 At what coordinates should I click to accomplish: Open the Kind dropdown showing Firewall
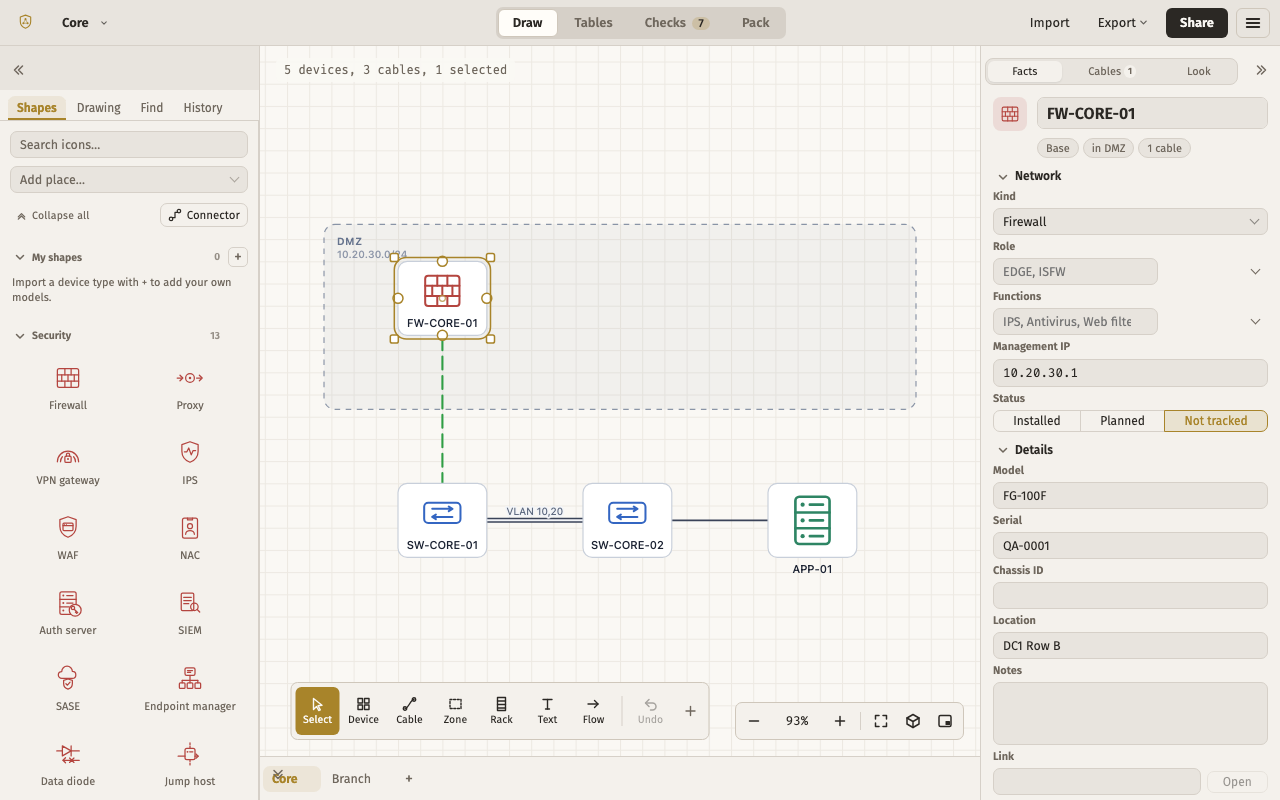pyautogui.click(x=1130, y=222)
